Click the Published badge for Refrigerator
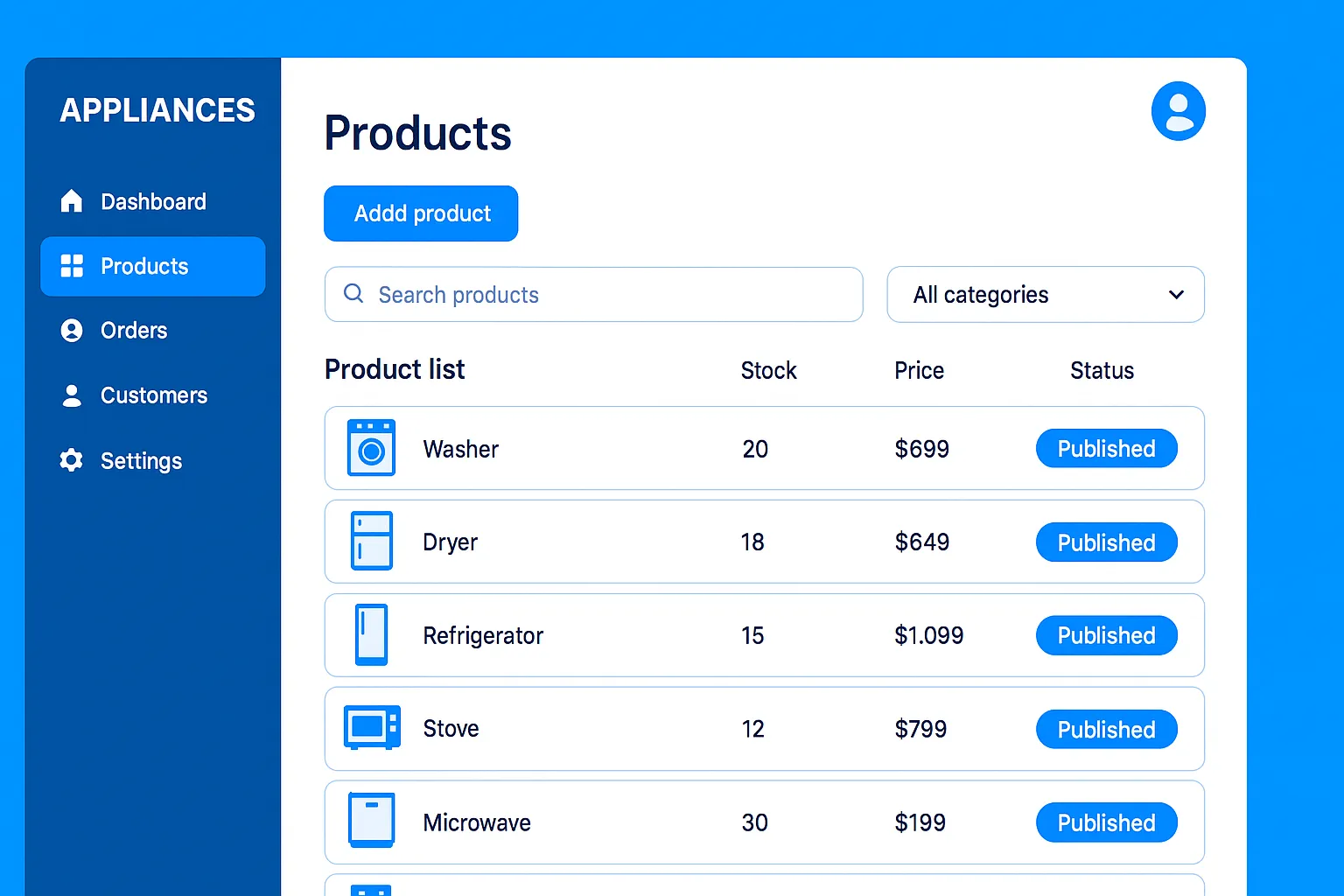1344x896 pixels. click(1106, 635)
